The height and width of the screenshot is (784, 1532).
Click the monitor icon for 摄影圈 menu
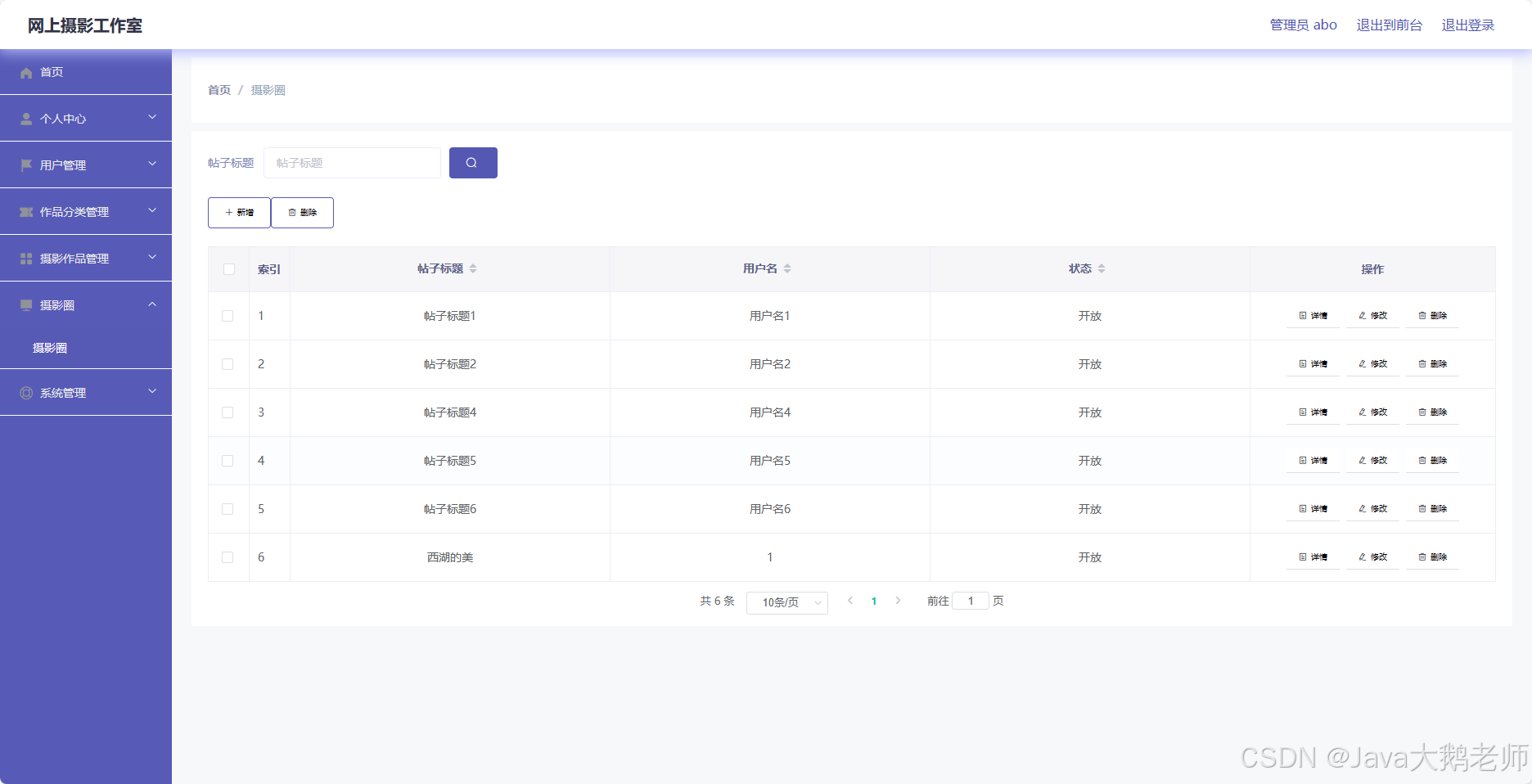pos(26,306)
